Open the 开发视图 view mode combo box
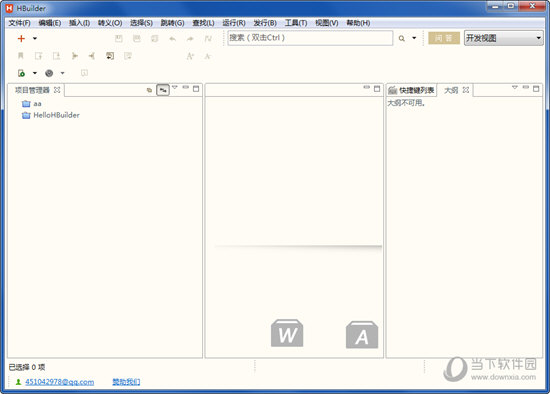The width and height of the screenshot is (550, 394). [x=504, y=38]
